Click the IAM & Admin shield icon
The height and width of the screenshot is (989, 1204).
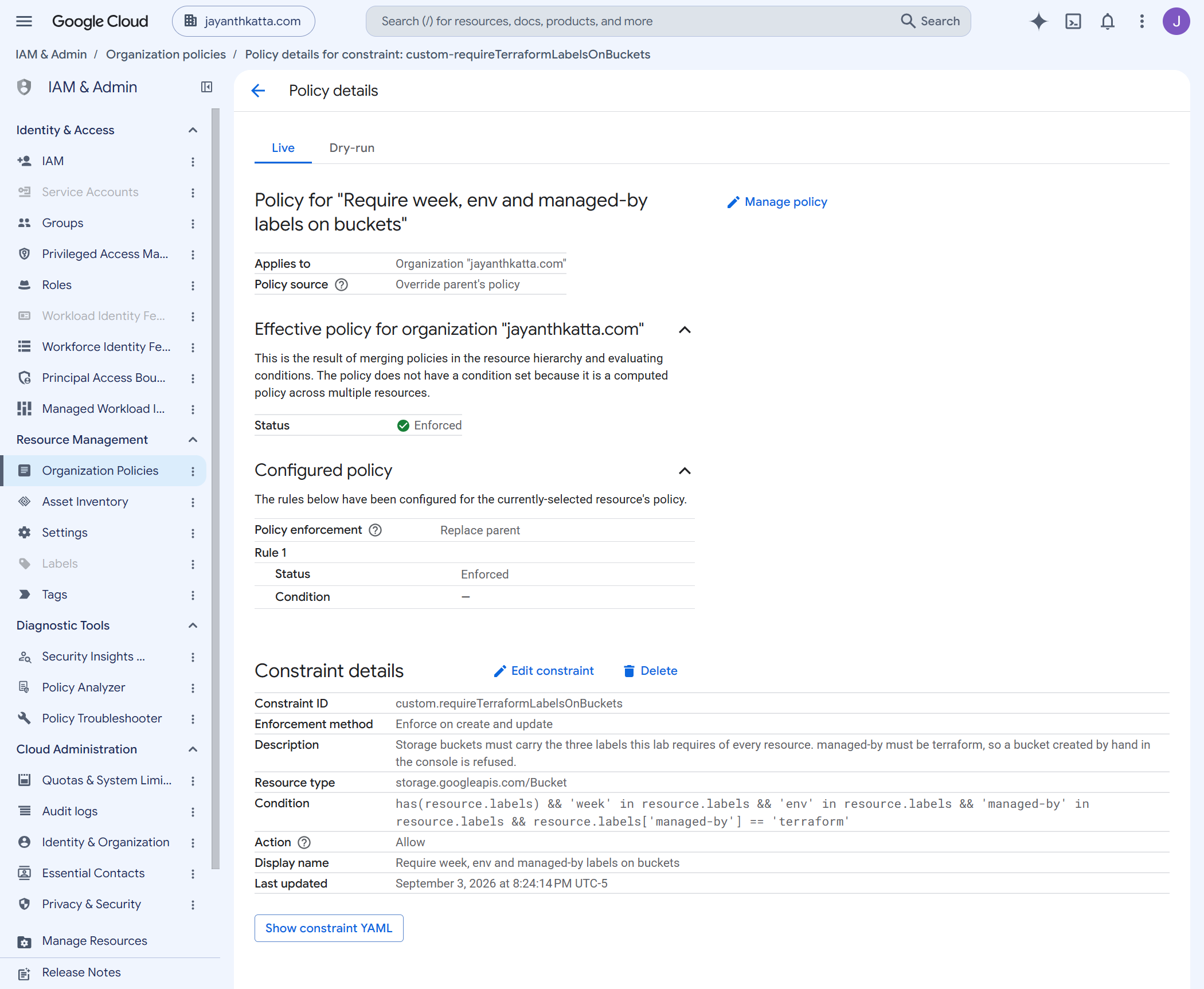click(24, 87)
